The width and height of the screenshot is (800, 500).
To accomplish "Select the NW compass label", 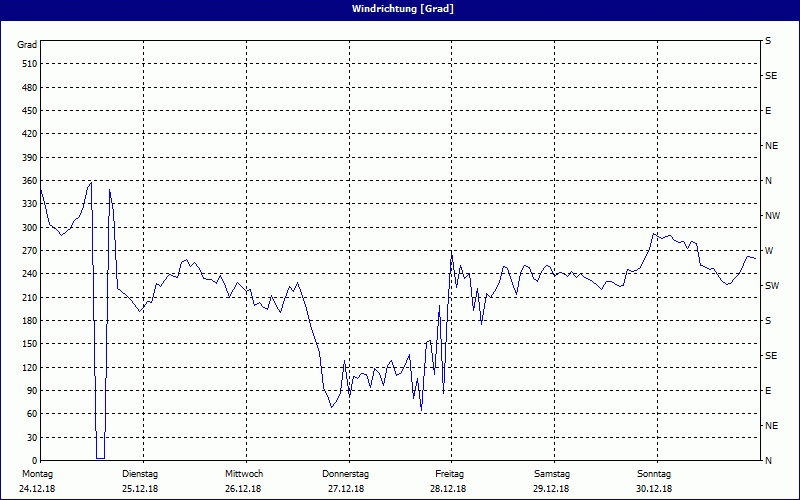I will tap(772, 216).
